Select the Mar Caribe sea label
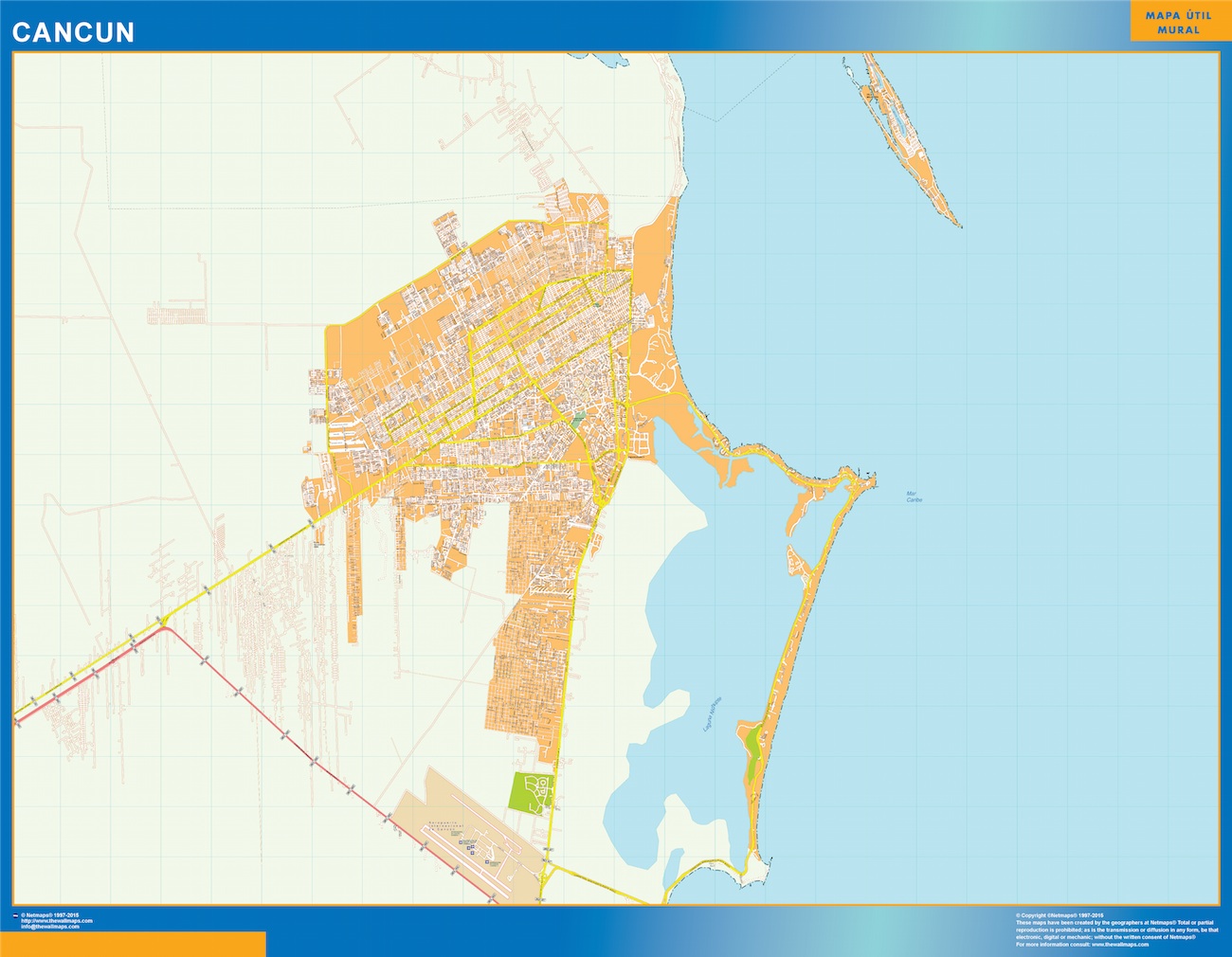The width and height of the screenshot is (1232, 957). pyautogui.click(x=913, y=496)
